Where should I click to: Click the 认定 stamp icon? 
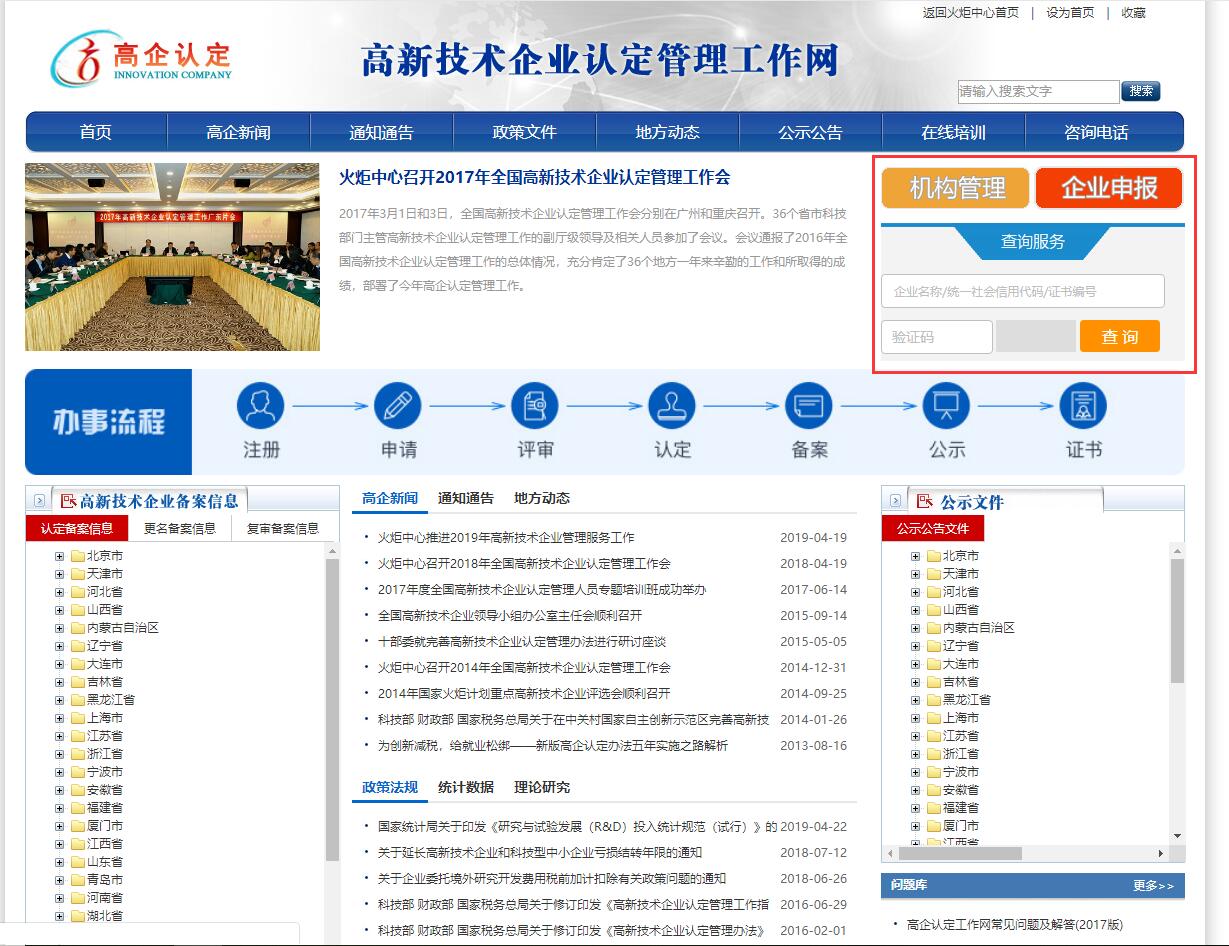click(672, 407)
